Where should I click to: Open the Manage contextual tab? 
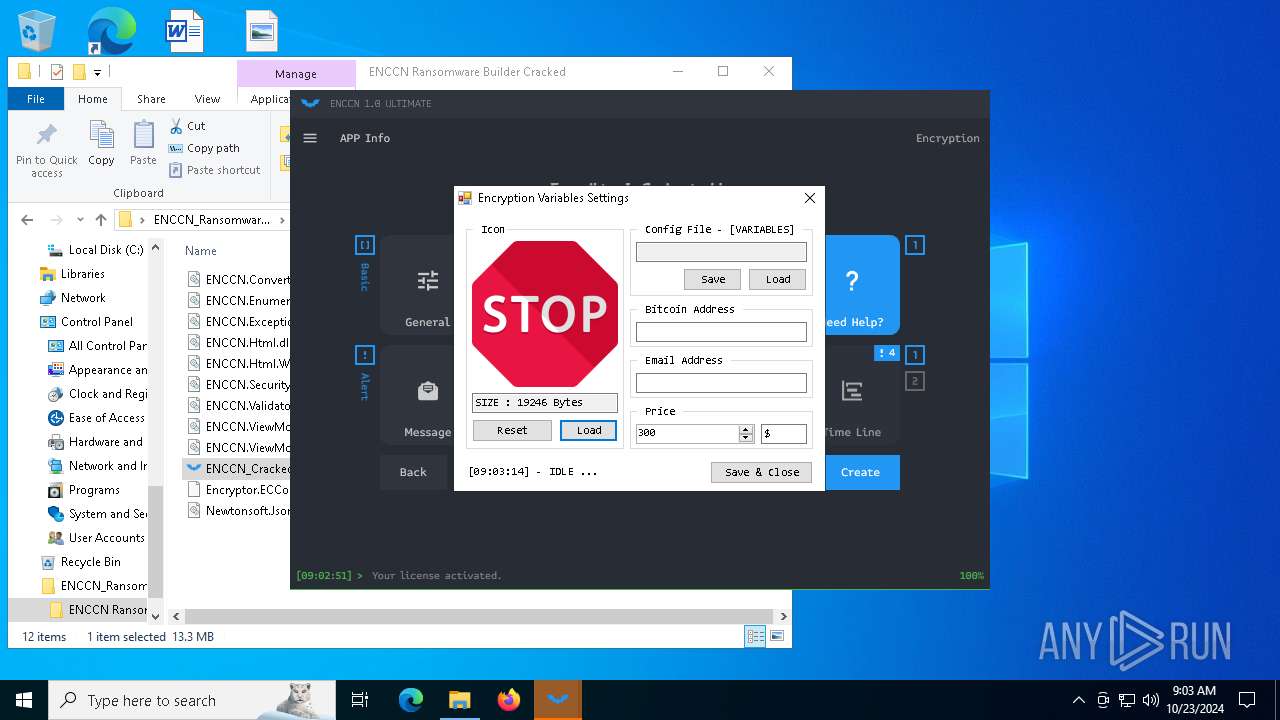[296, 74]
